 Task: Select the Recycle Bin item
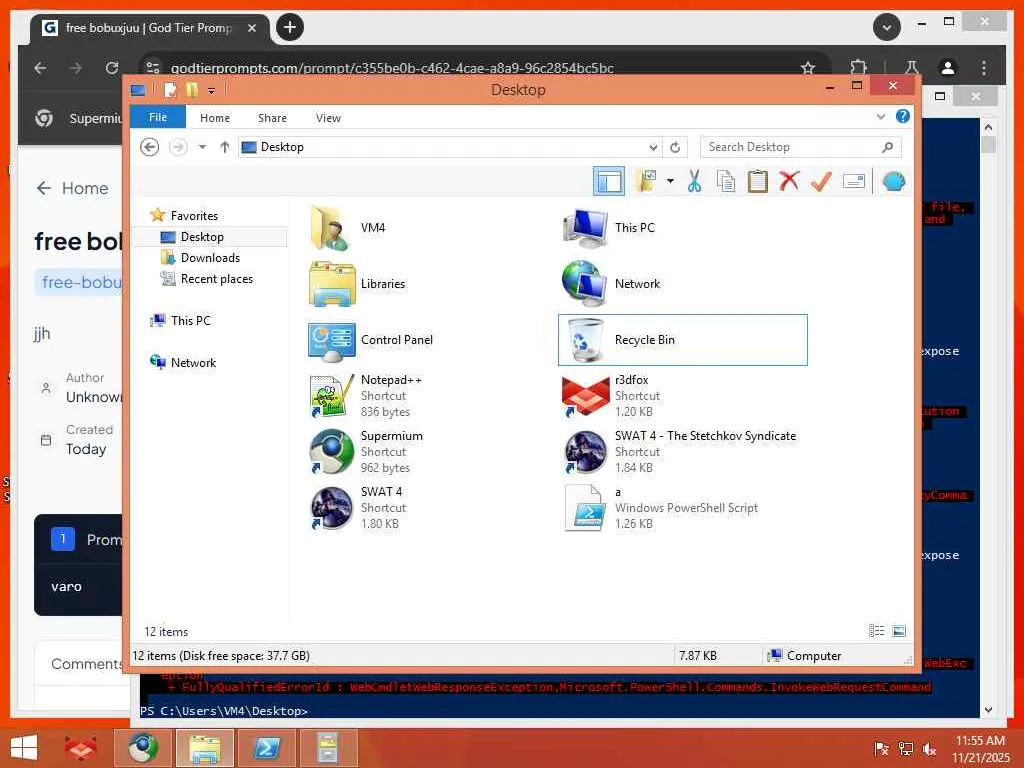coord(682,340)
